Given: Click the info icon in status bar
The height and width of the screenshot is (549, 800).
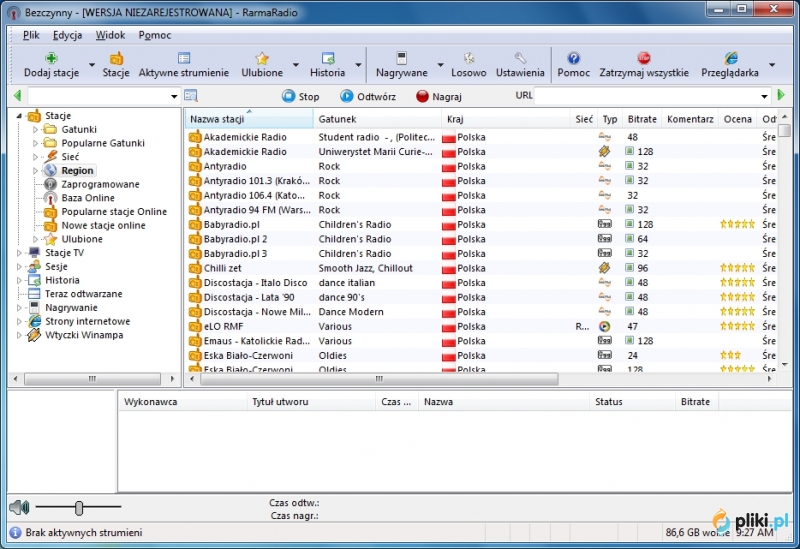Looking at the screenshot, I should point(15,533).
